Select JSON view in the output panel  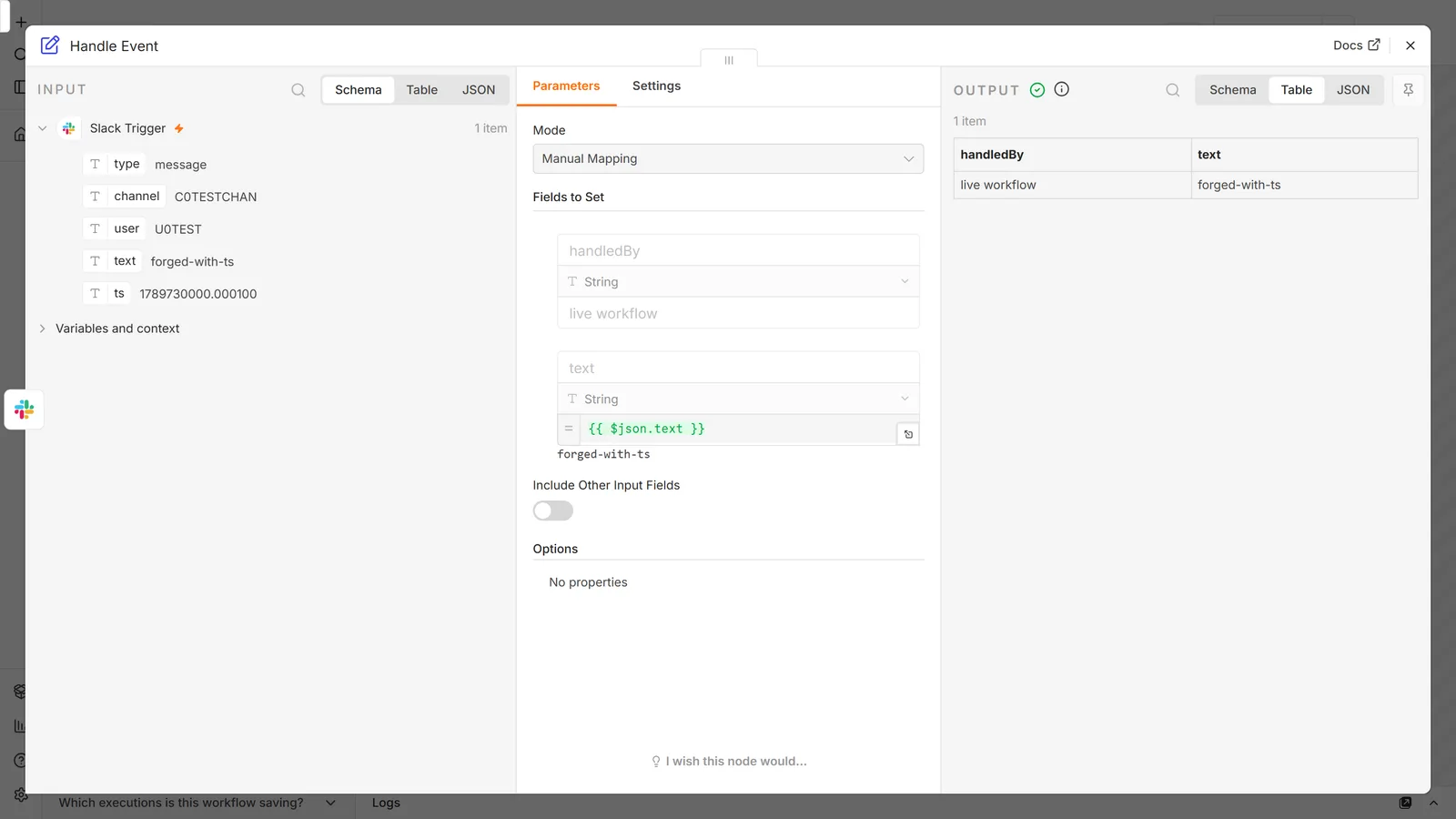coord(1352,89)
